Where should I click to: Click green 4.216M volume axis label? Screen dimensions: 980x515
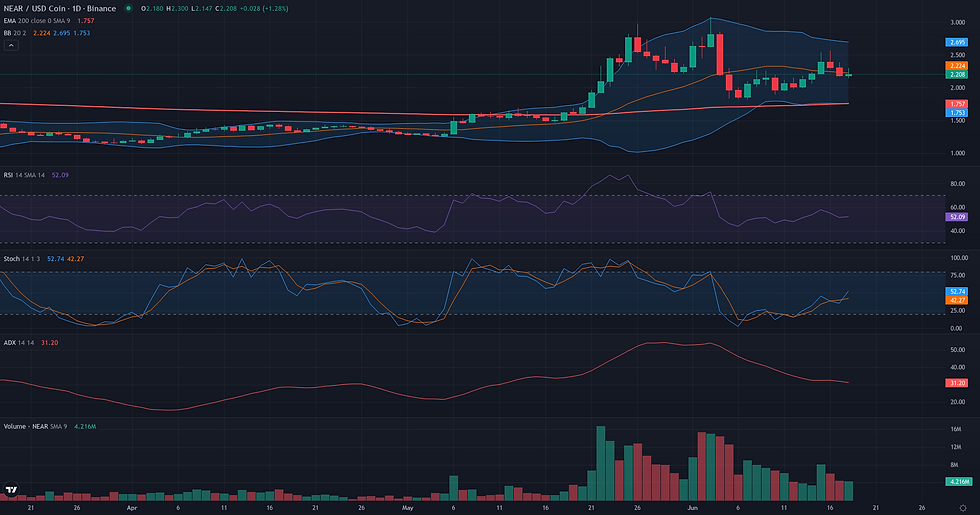[x=958, y=481]
